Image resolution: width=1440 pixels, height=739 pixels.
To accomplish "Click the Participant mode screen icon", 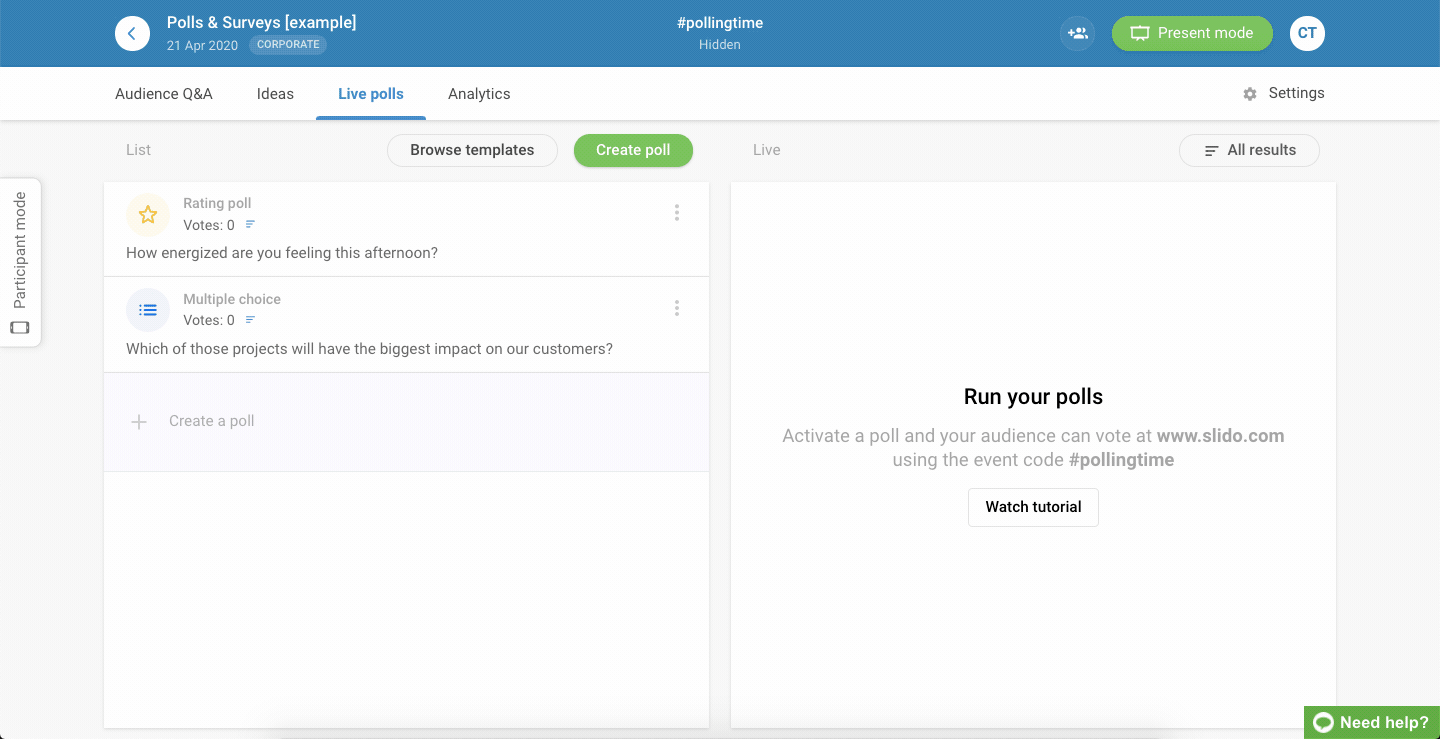I will 20,328.
